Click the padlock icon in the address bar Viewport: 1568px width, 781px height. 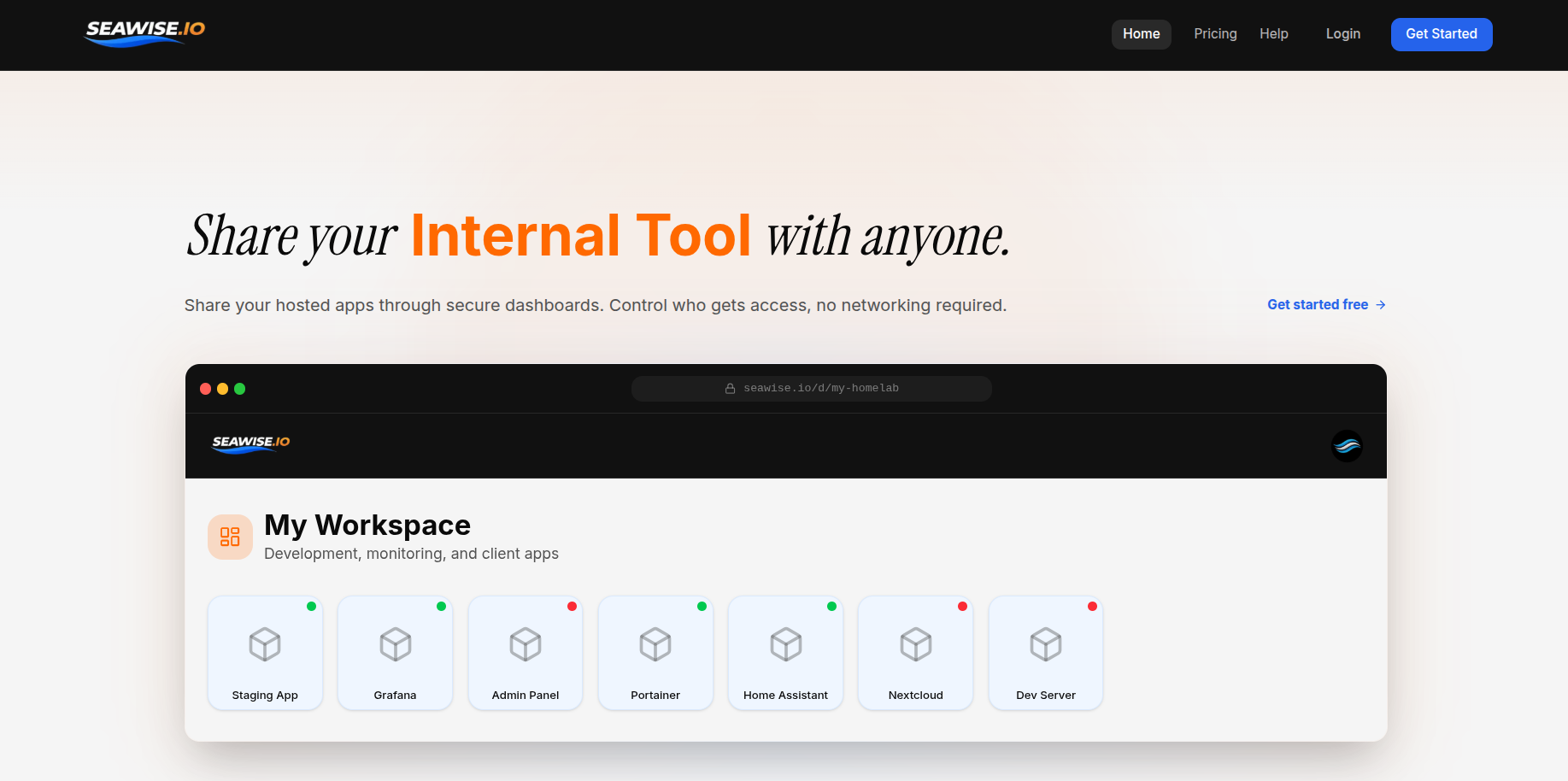(730, 389)
